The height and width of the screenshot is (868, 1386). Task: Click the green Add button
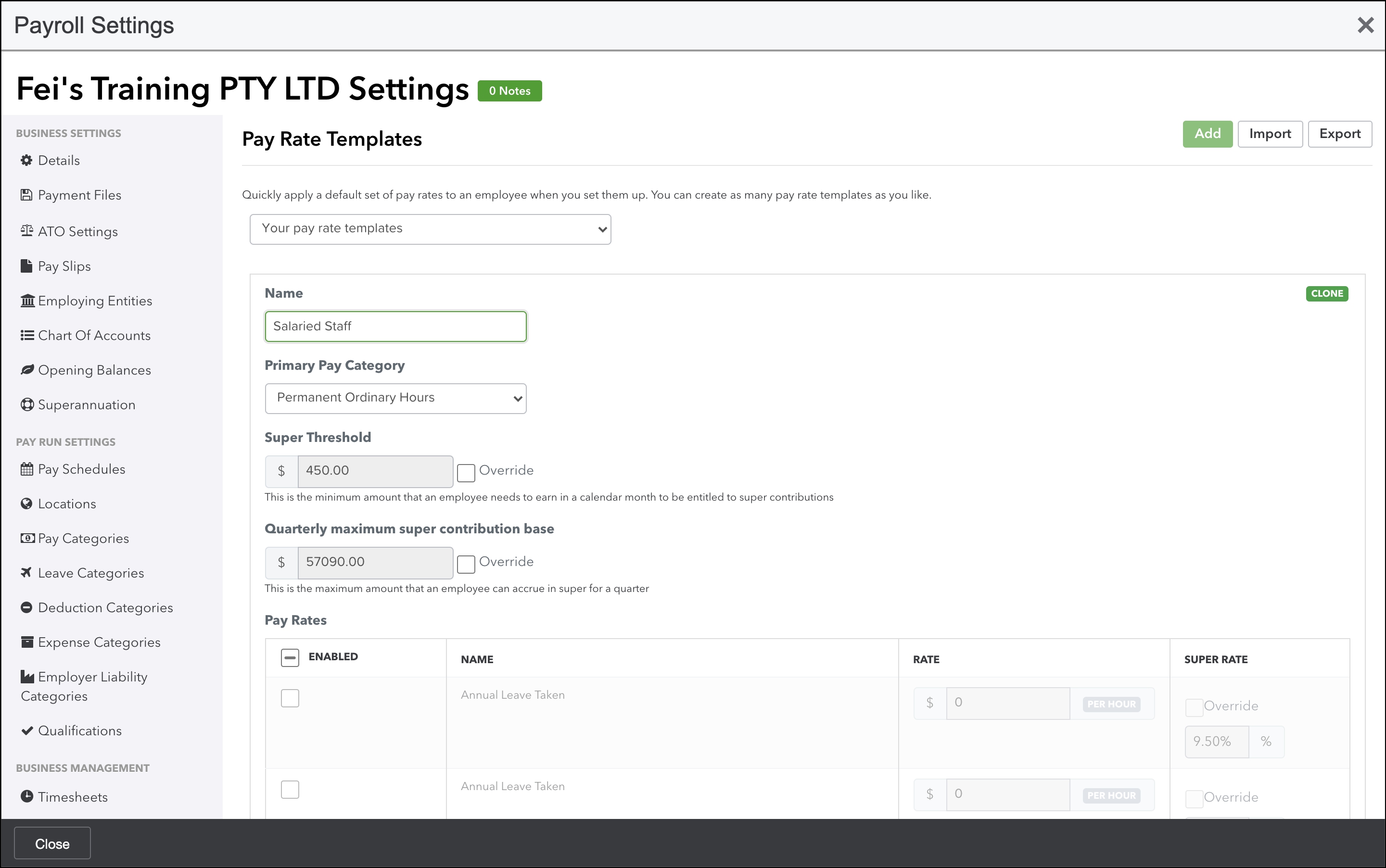pyautogui.click(x=1207, y=134)
